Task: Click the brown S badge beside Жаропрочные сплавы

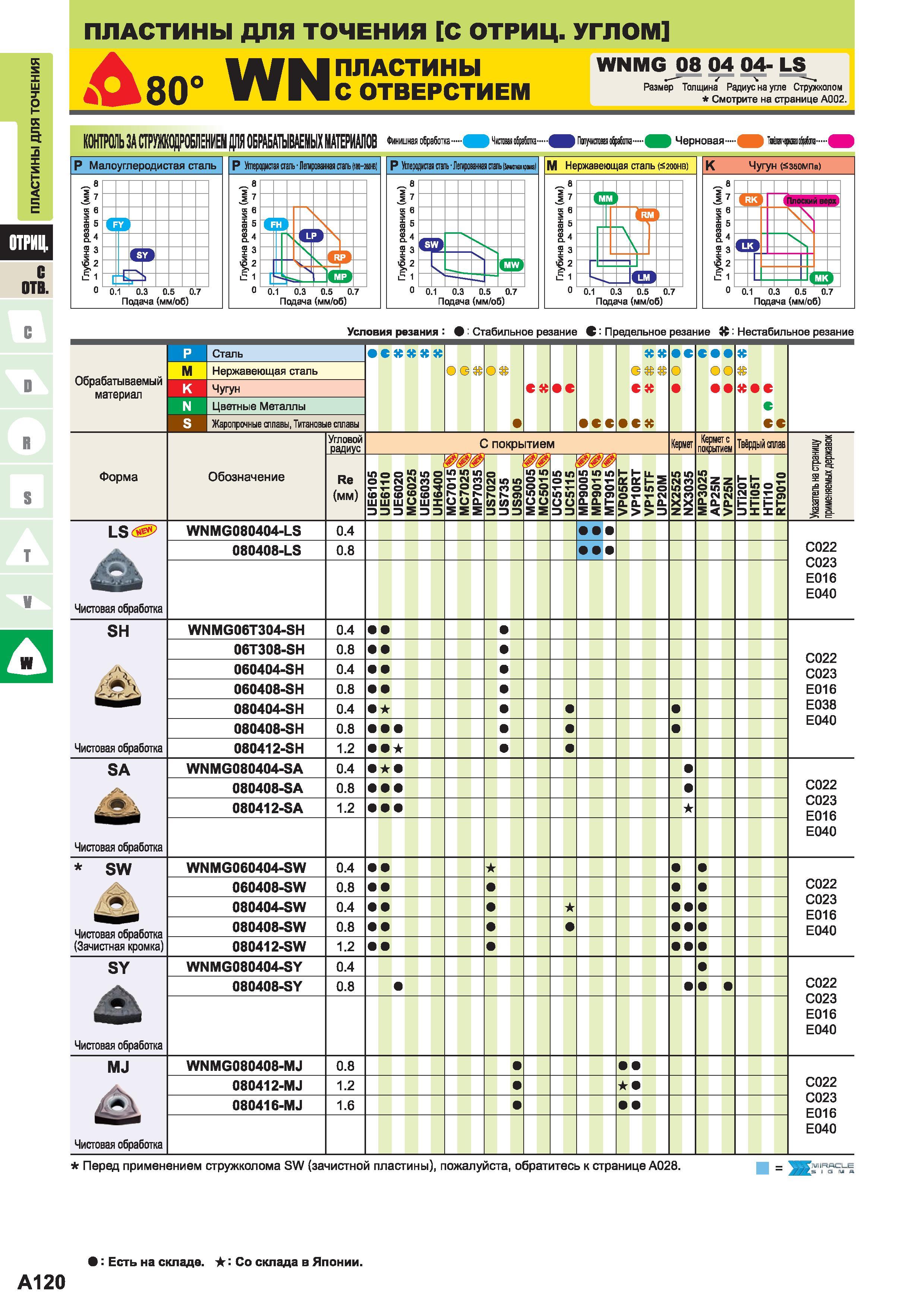Action: click(187, 423)
